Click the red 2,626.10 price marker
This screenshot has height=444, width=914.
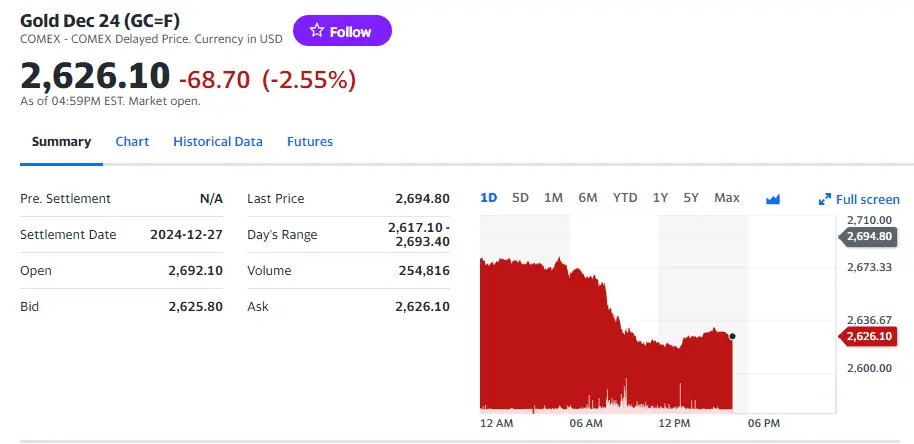(867, 336)
